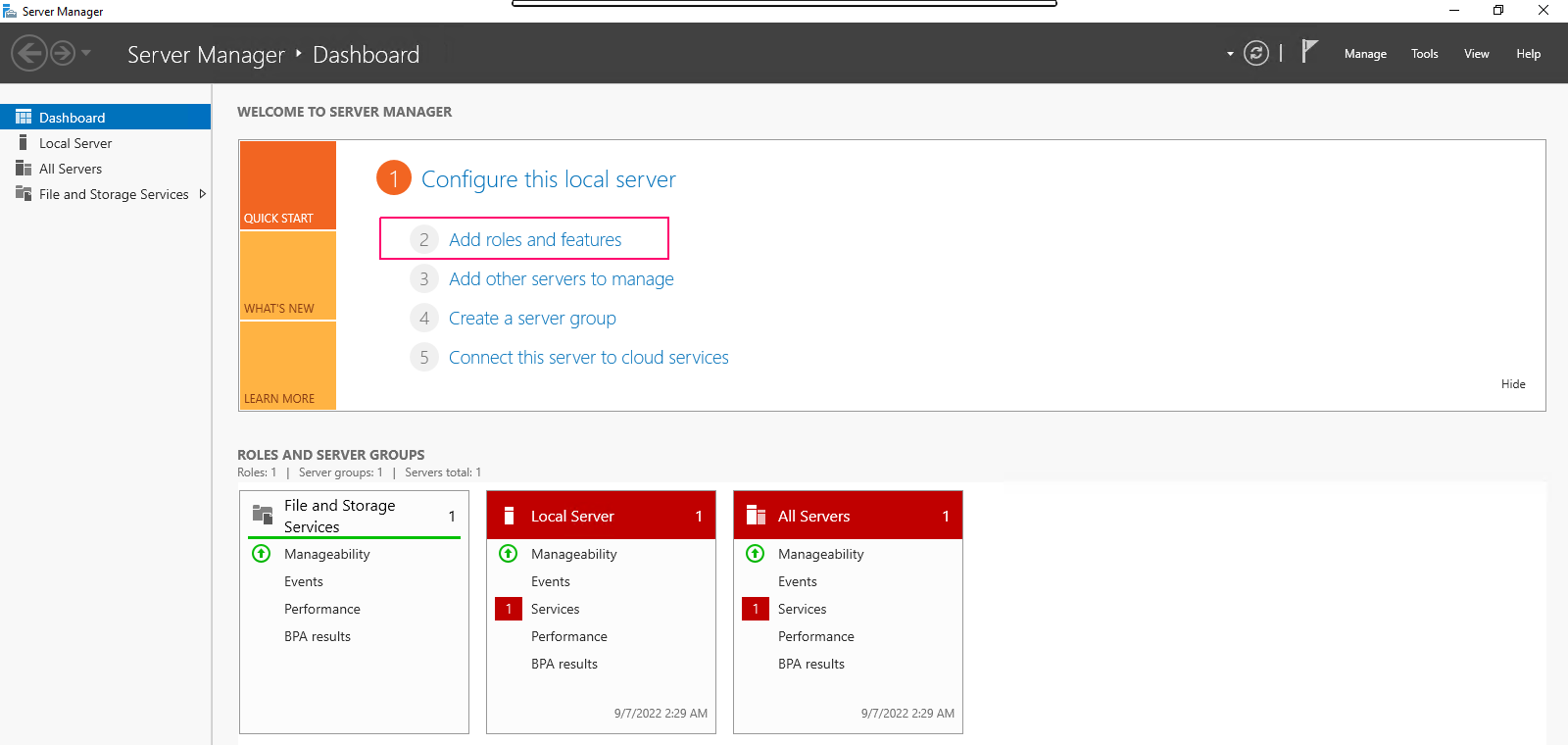Click Add roles and features link
1568x745 pixels.
(535, 239)
